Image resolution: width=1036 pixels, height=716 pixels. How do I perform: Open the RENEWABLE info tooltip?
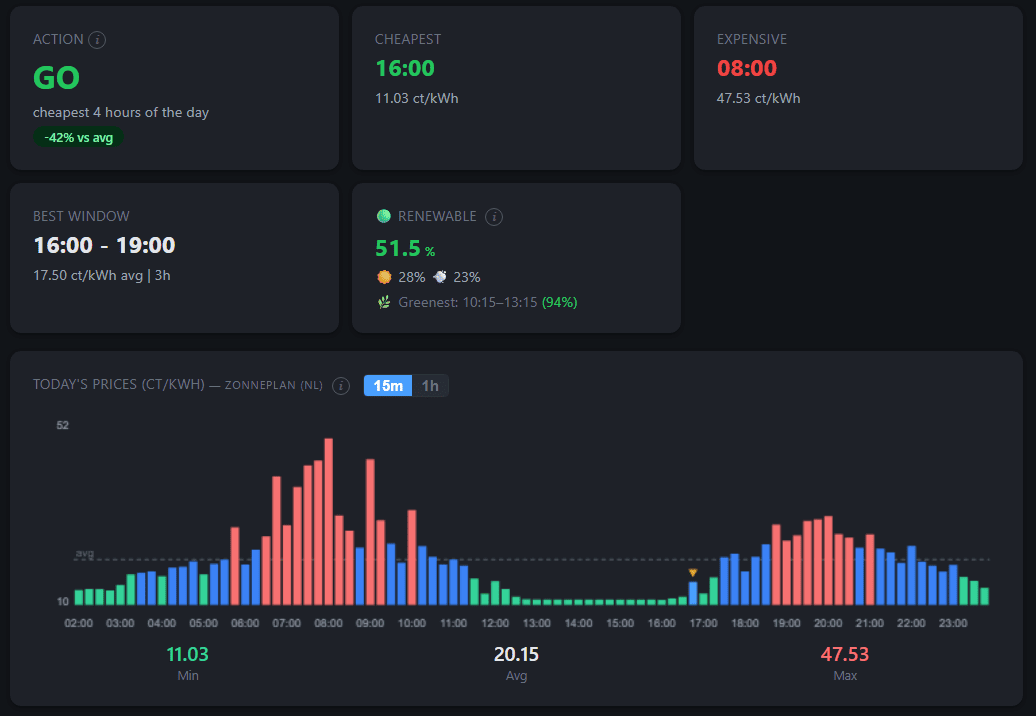(x=494, y=216)
